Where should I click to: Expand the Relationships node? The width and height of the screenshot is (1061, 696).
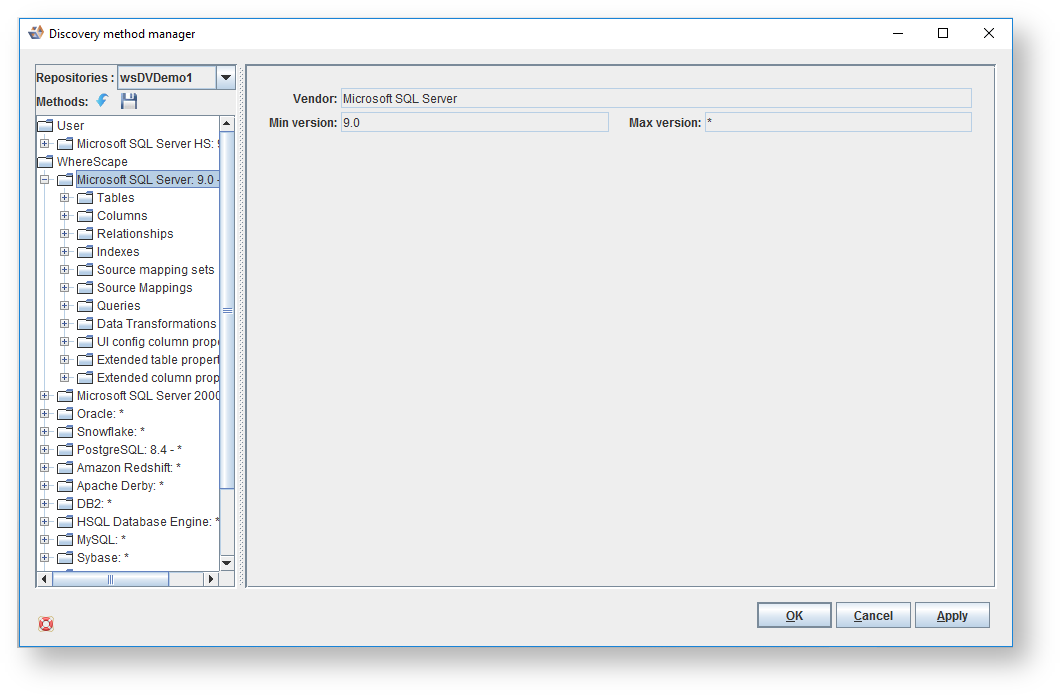pyautogui.click(x=64, y=233)
